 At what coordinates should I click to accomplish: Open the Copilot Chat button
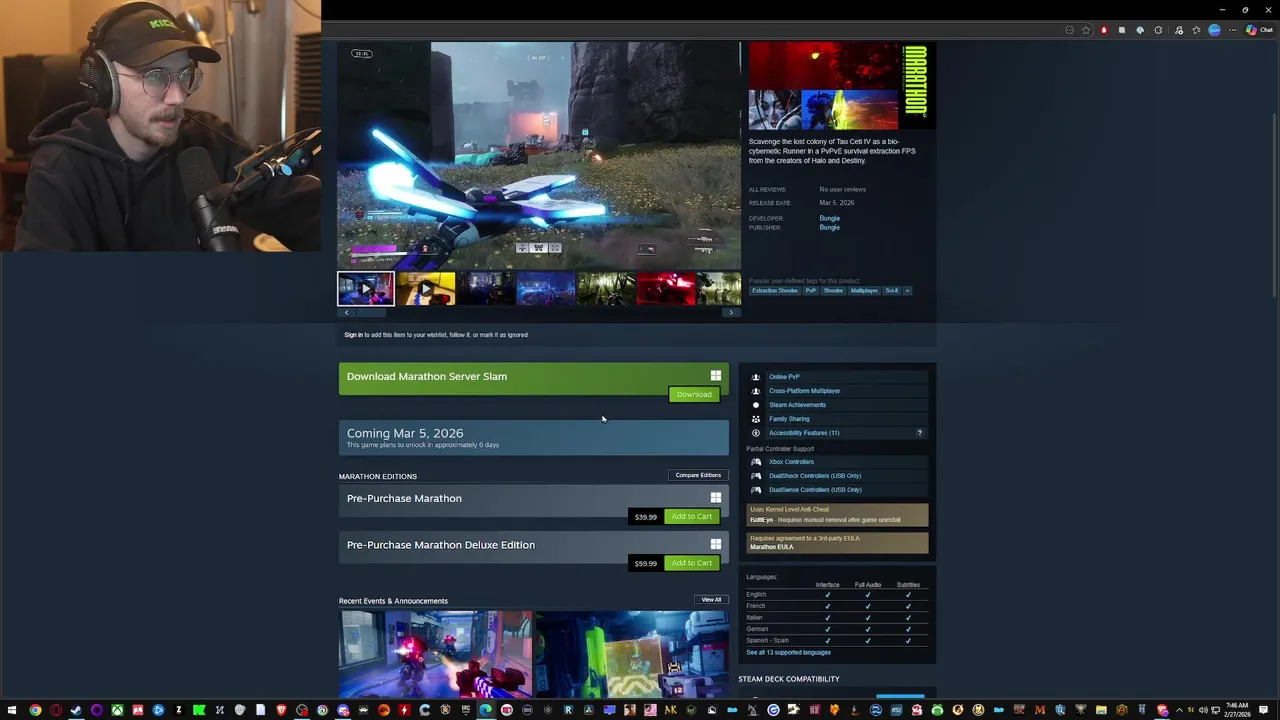1259,30
